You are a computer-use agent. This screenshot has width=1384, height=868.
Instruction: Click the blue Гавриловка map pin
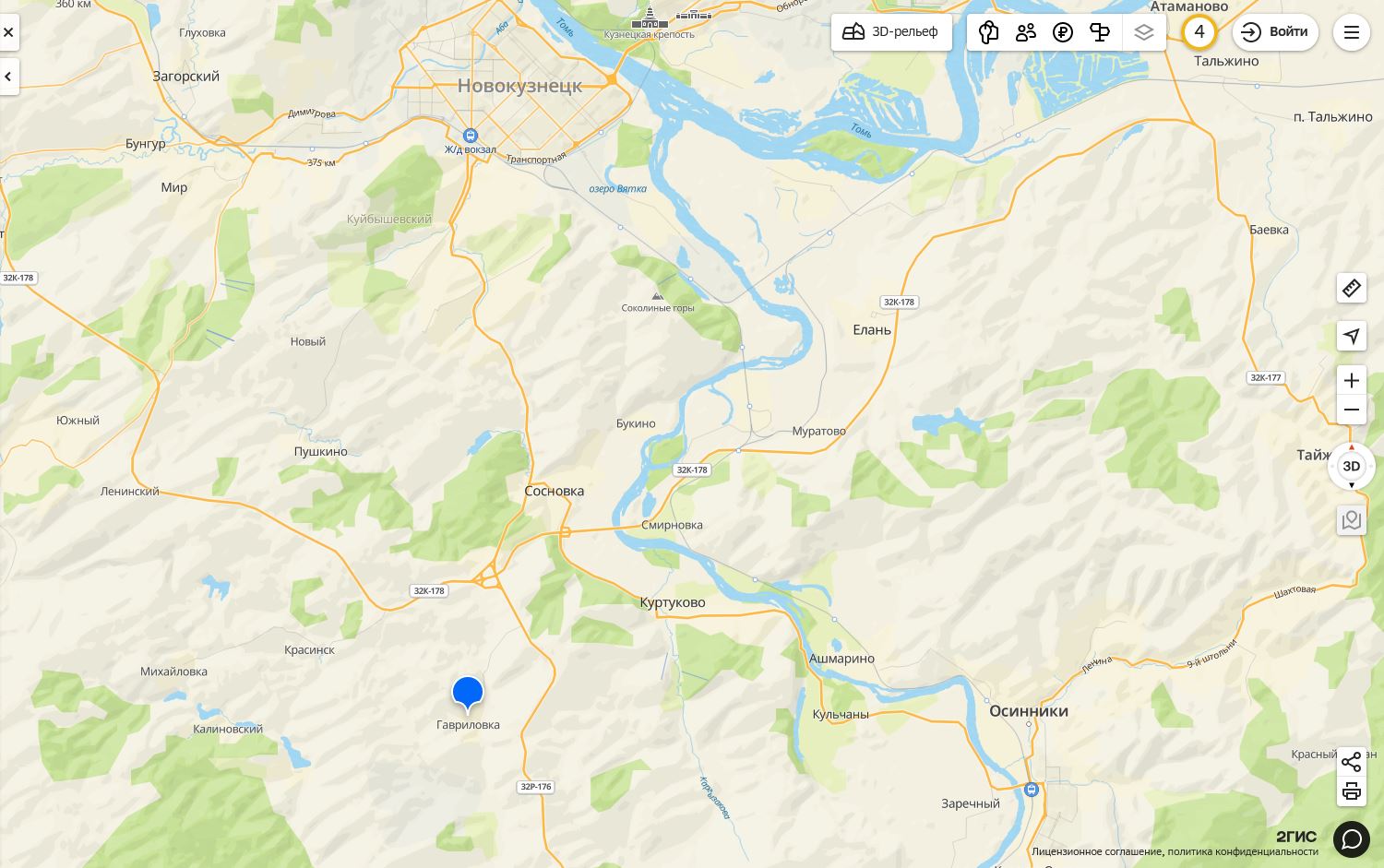(468, 694)
